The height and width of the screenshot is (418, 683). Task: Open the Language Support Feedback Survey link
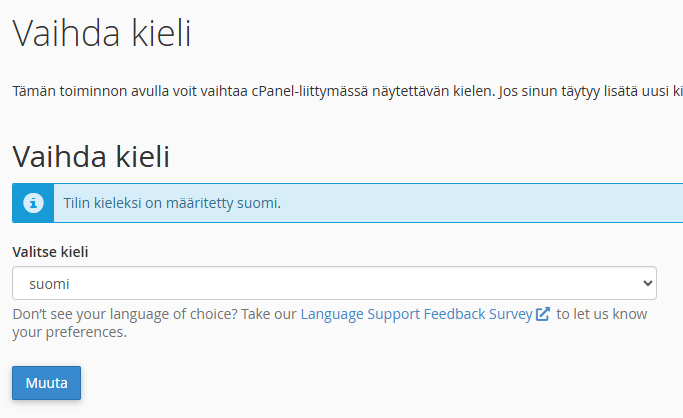tap(416, 314)
